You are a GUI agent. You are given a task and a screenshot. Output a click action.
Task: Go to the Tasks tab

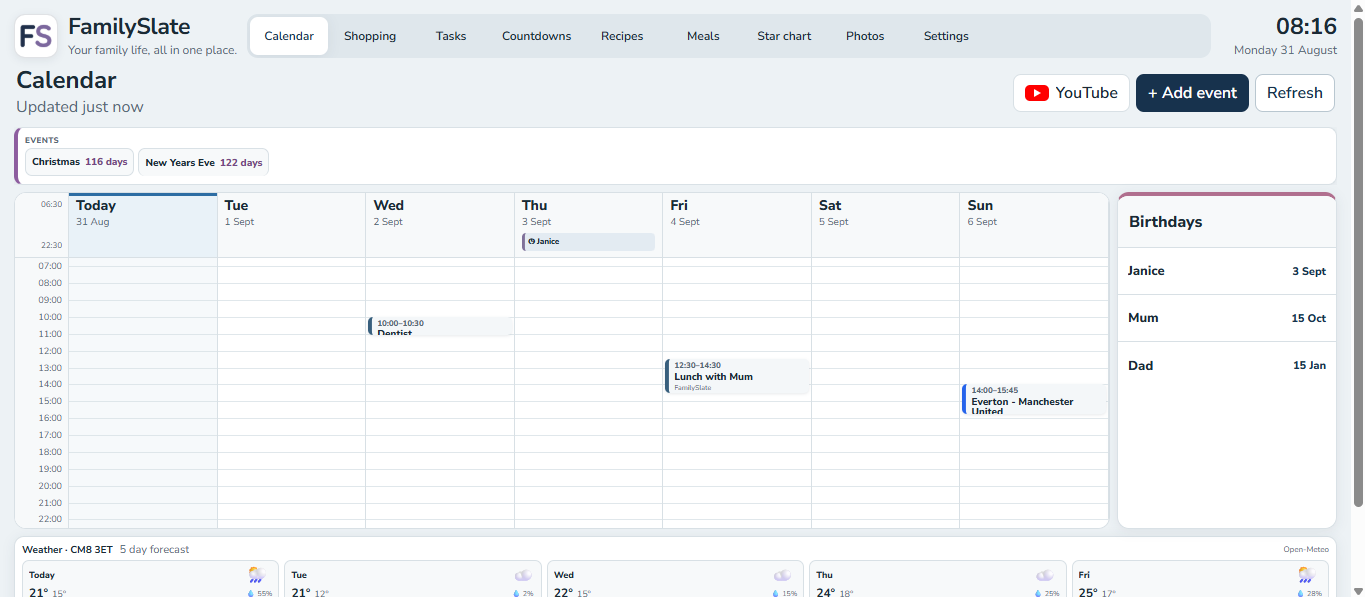pyautogui.click(x=451, y=36)
